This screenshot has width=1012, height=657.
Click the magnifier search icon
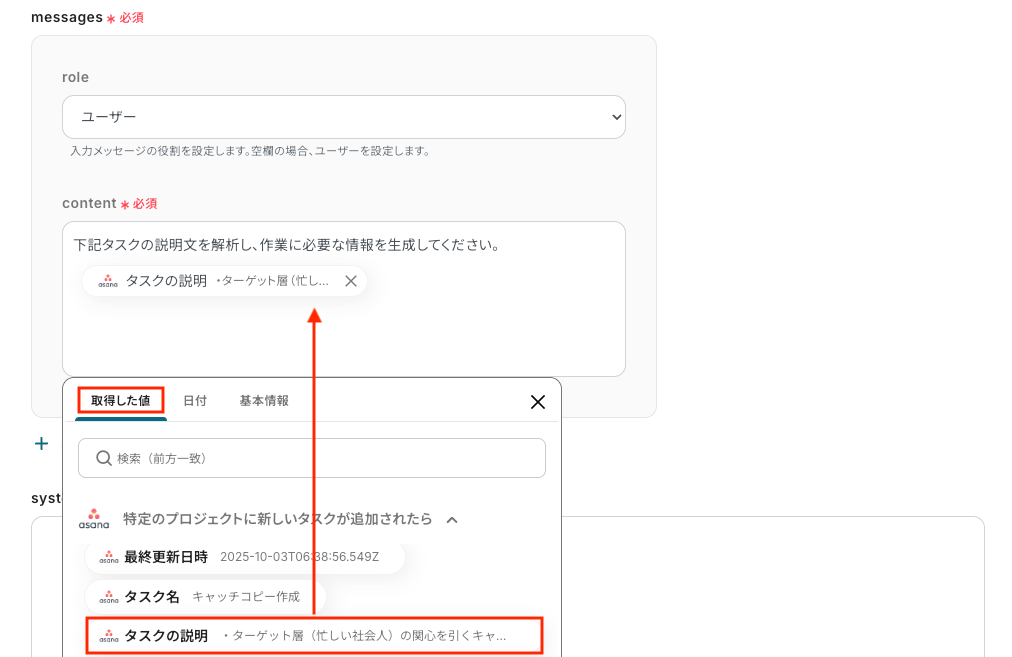(x=103, y=458)
